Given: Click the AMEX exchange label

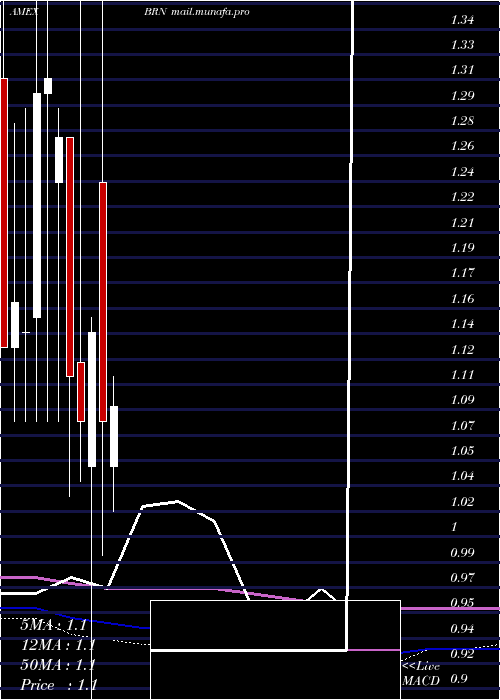Looking at the screenshot, I should tap(24, 12).
